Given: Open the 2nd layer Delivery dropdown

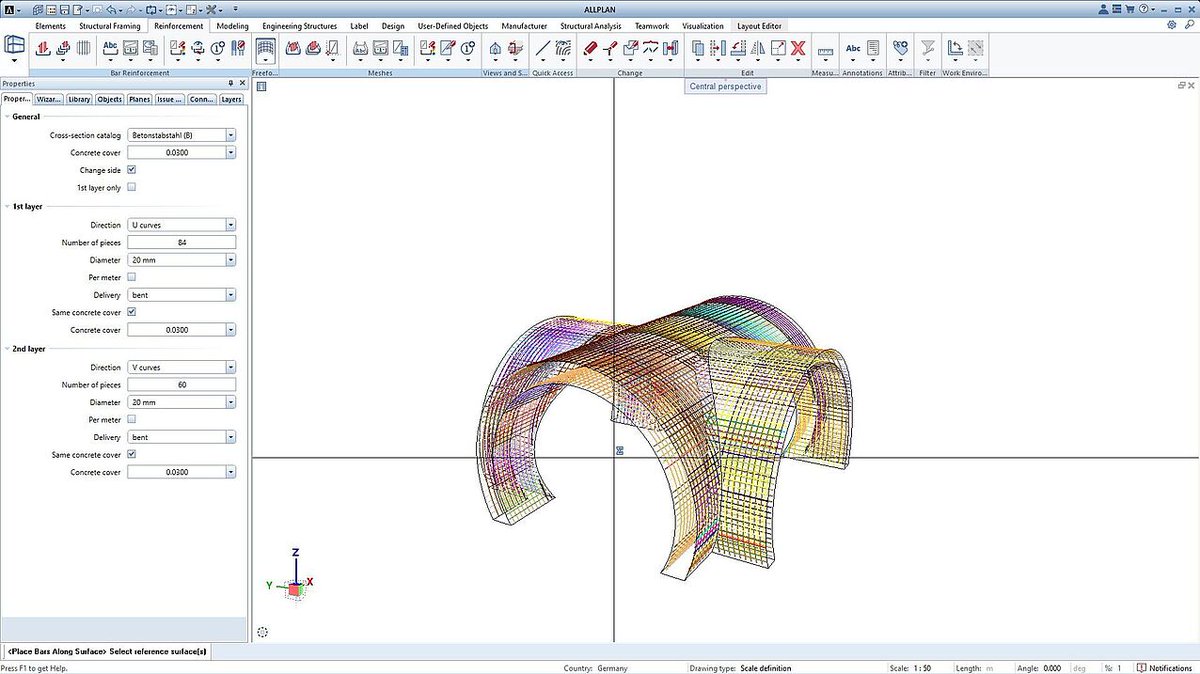Looking at the screenshot, I should coord(231,437).
